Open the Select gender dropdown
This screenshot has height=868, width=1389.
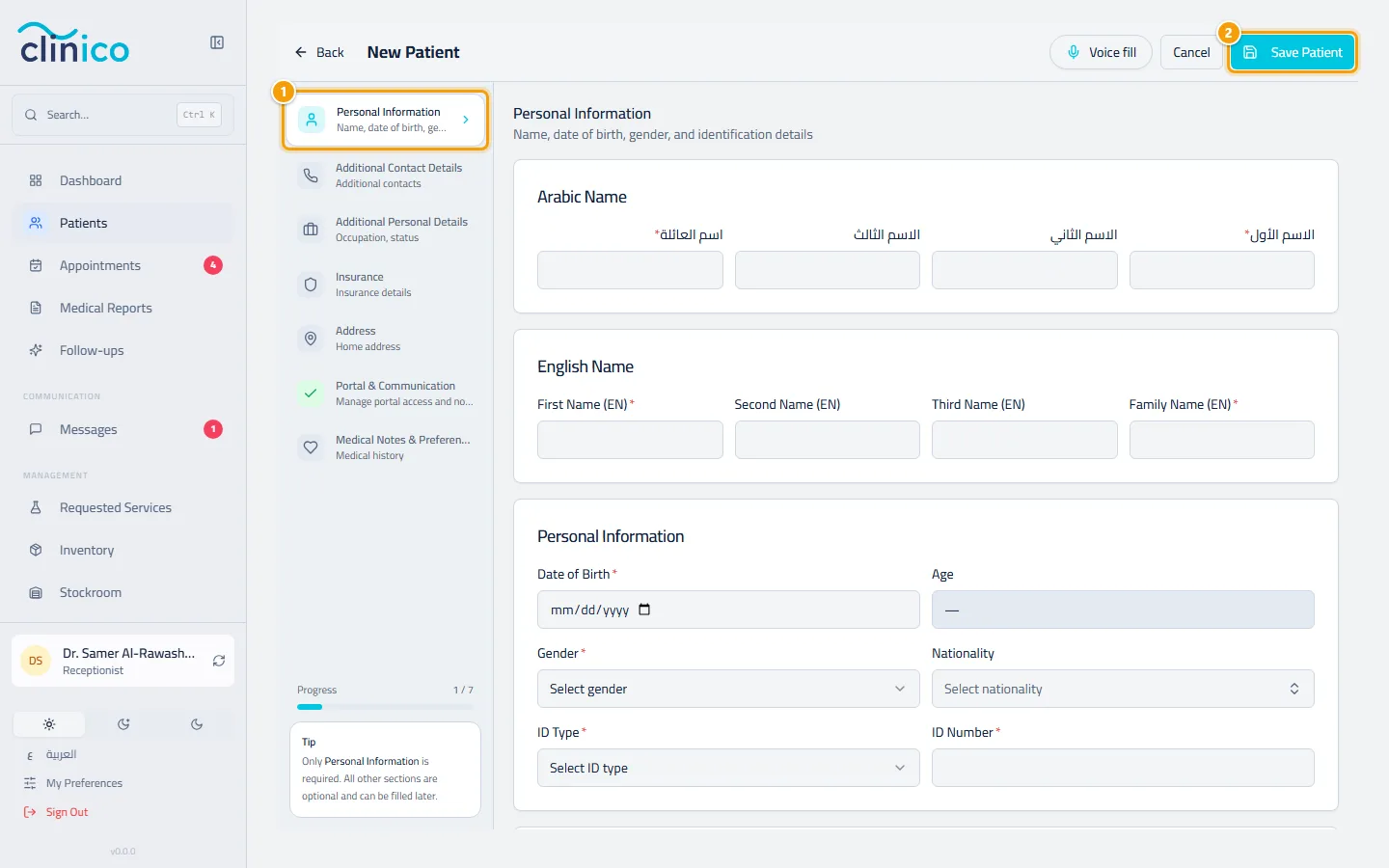(728, 689)
